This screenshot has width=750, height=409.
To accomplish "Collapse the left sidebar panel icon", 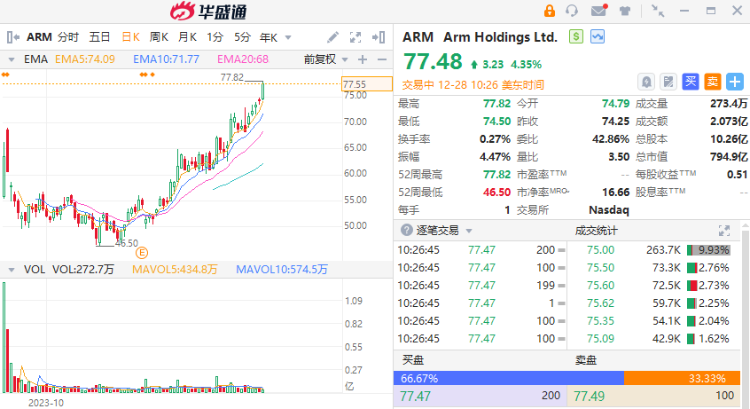I will (13, 37).
